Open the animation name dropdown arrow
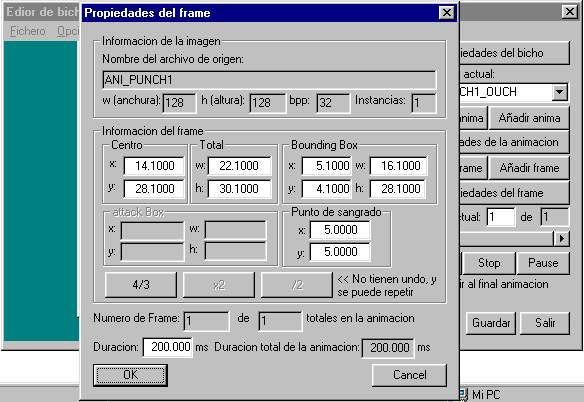This screenshot has width=584, height=402. (559, 92)
